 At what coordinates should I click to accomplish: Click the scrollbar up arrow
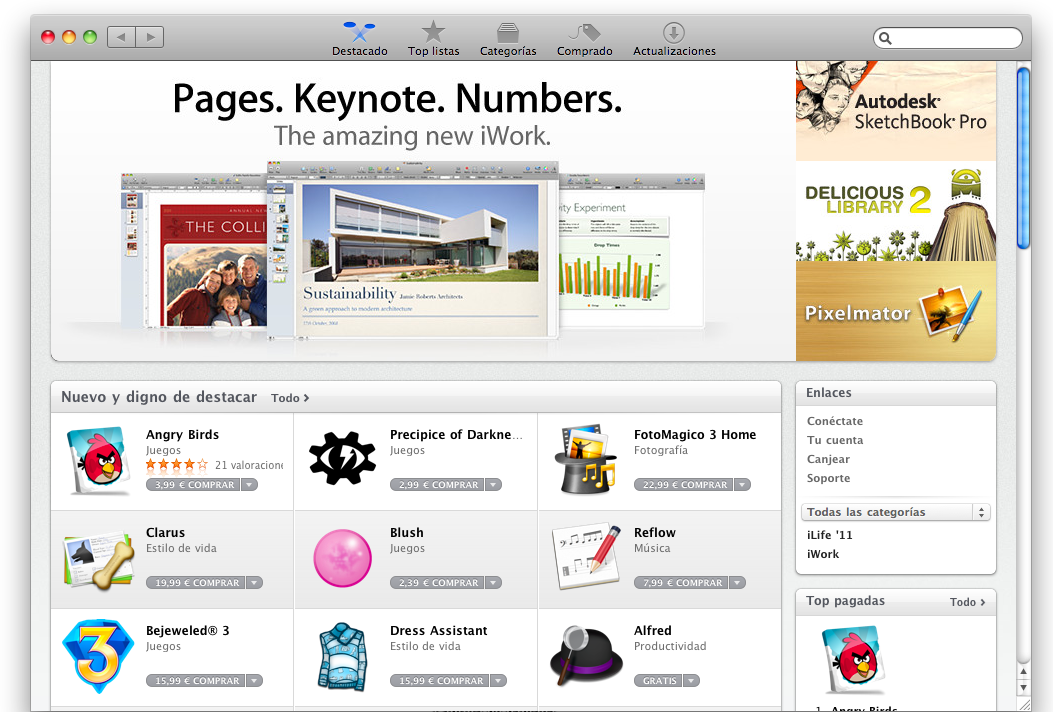pyautogui.click(x=1023, y=671)
